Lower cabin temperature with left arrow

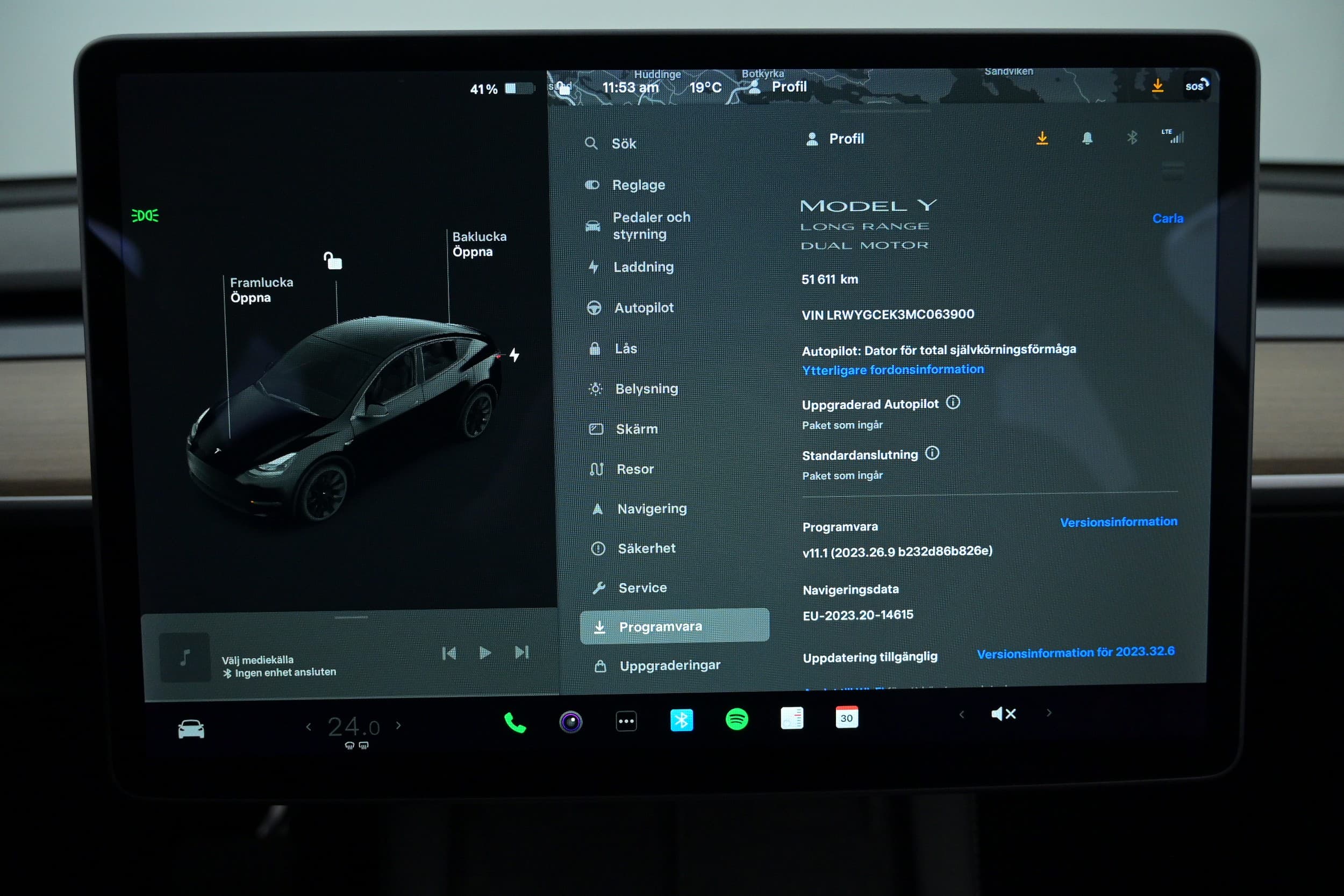(309, 727)
